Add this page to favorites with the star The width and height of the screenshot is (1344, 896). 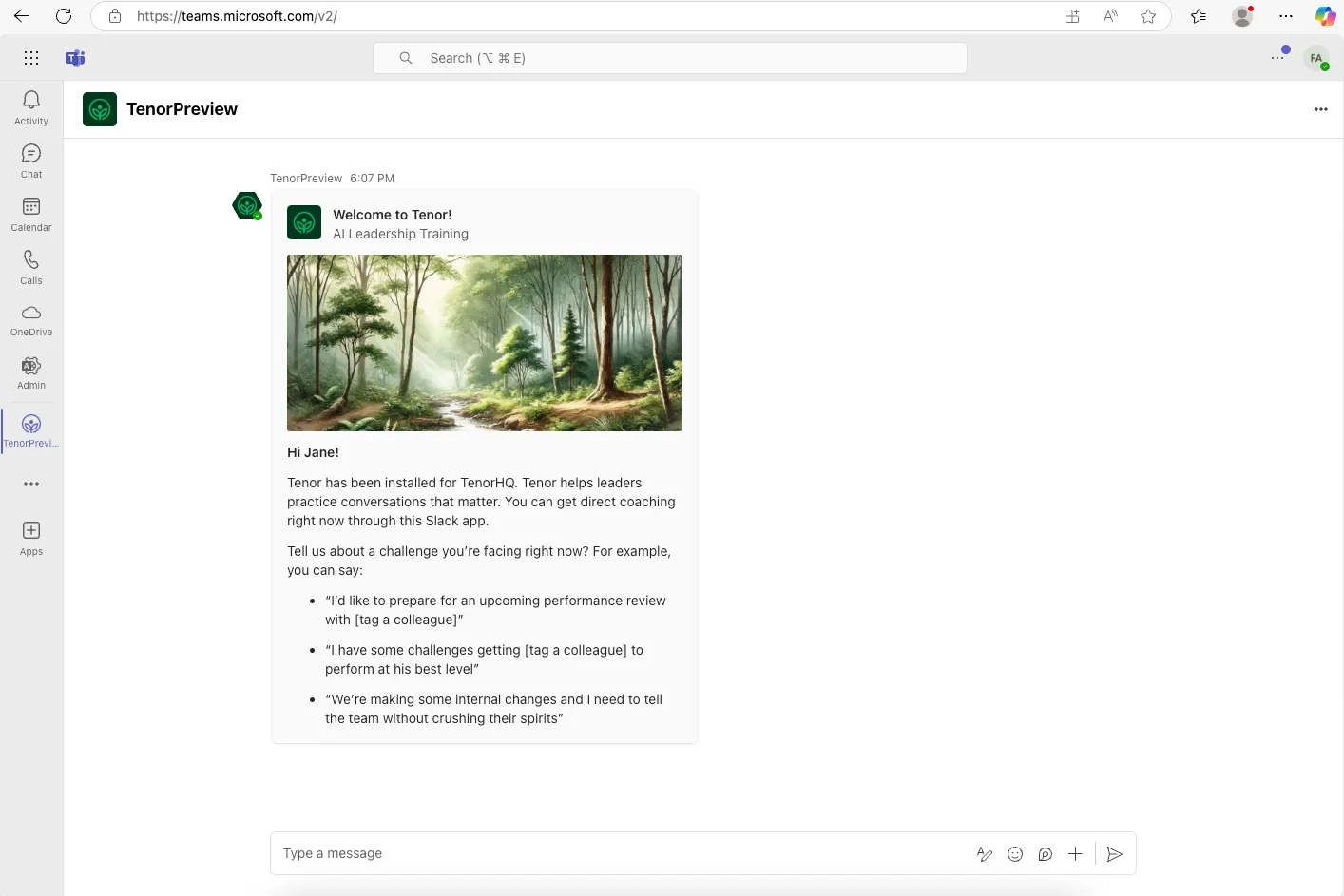click(1148, 16)
